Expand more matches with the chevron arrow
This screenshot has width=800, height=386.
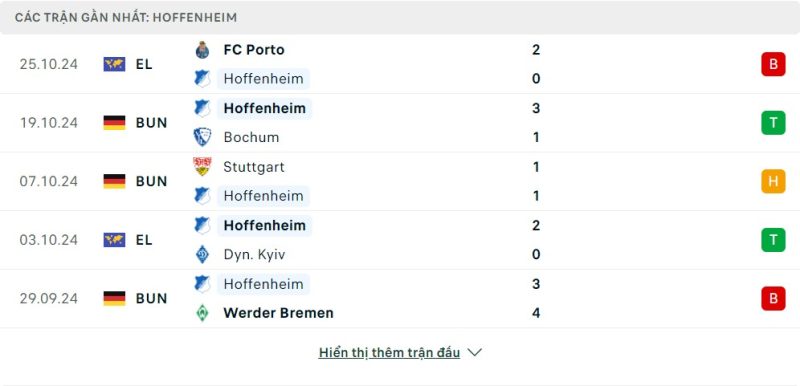(x=474, y=352)
